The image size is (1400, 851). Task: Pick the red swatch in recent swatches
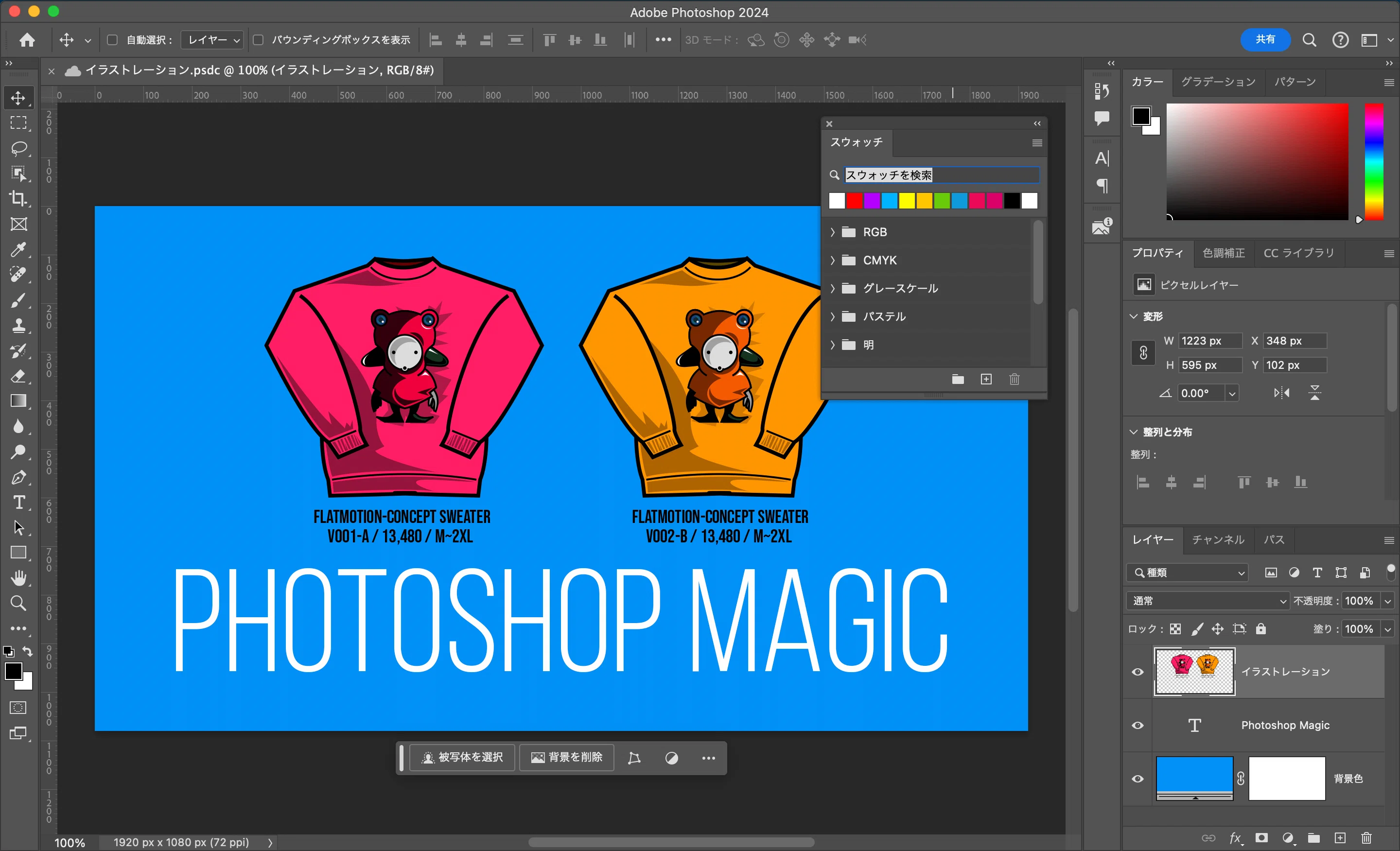(855, 201)
